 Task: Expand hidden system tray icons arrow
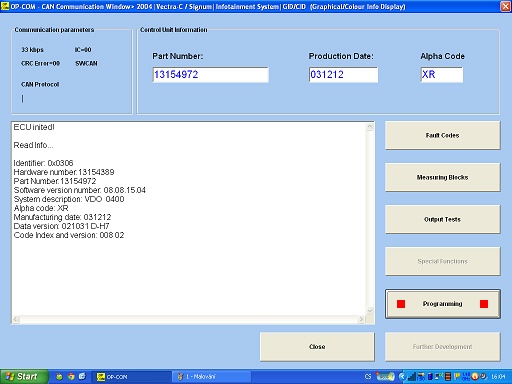(402, 377)
